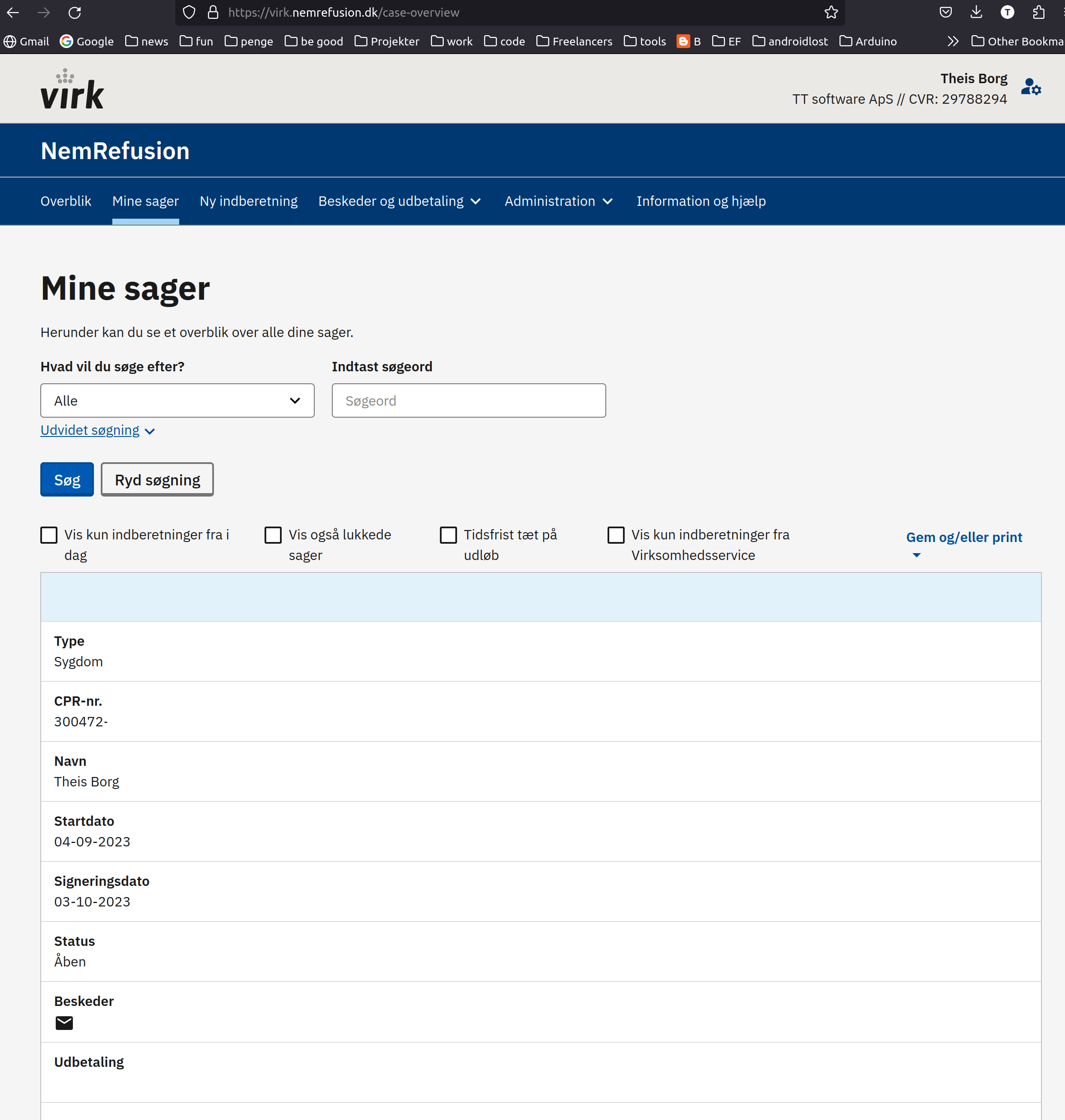Reload the page with the browser refresh icon

click(74, 12)
